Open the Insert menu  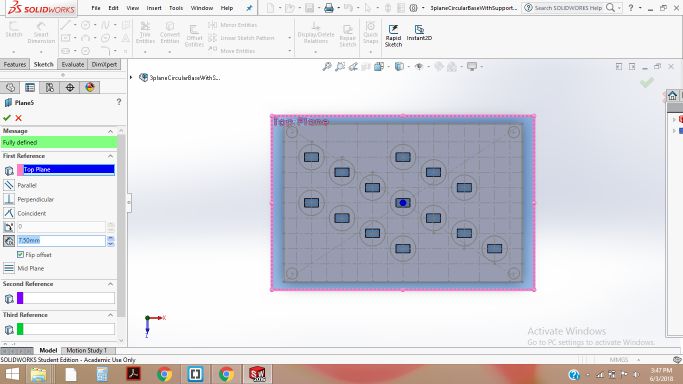pyautogui.click(x=154, y=8)
